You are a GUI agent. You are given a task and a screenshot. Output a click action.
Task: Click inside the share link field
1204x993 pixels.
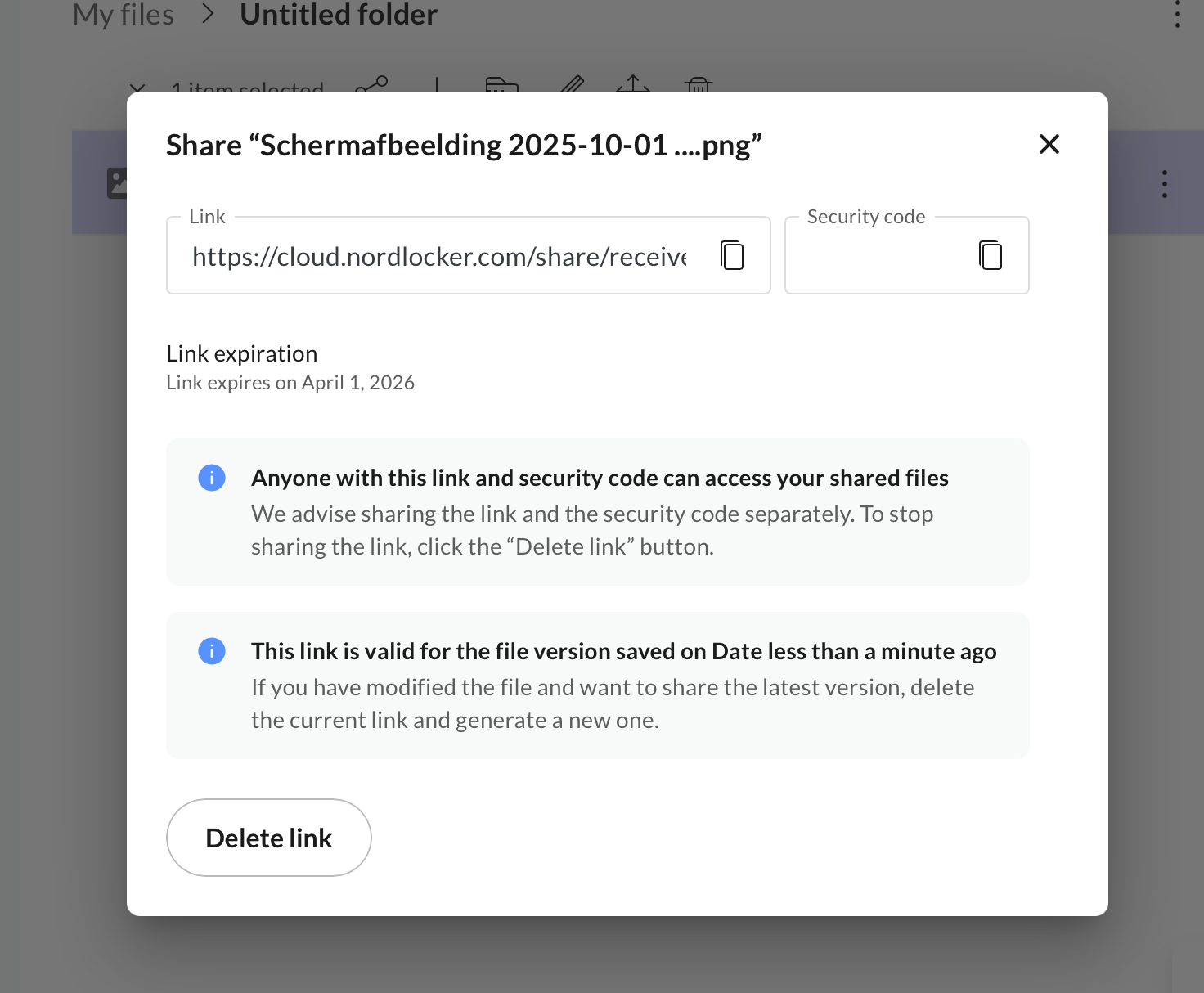click(x=442, y=255)
